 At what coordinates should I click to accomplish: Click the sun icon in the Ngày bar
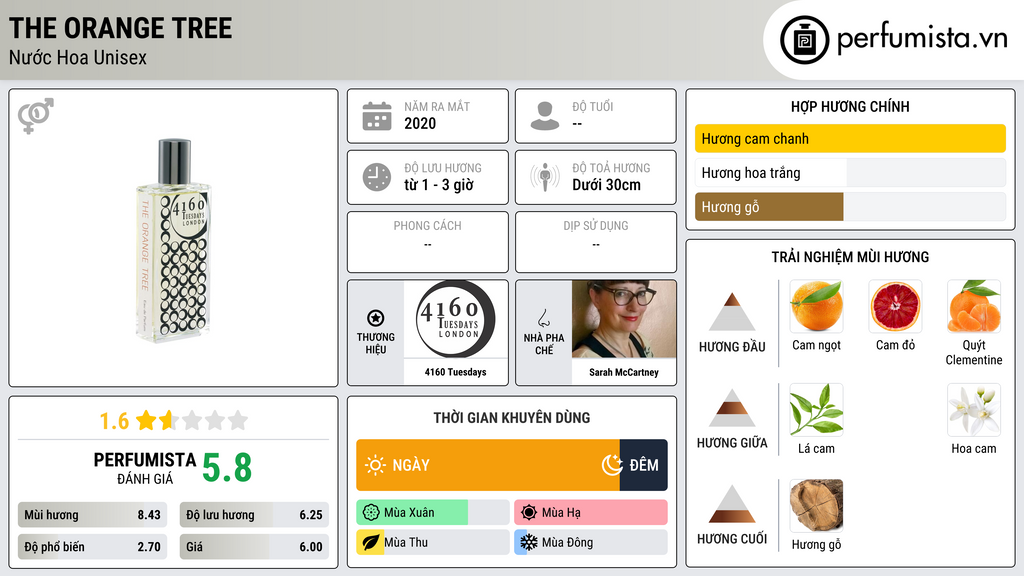376,465
